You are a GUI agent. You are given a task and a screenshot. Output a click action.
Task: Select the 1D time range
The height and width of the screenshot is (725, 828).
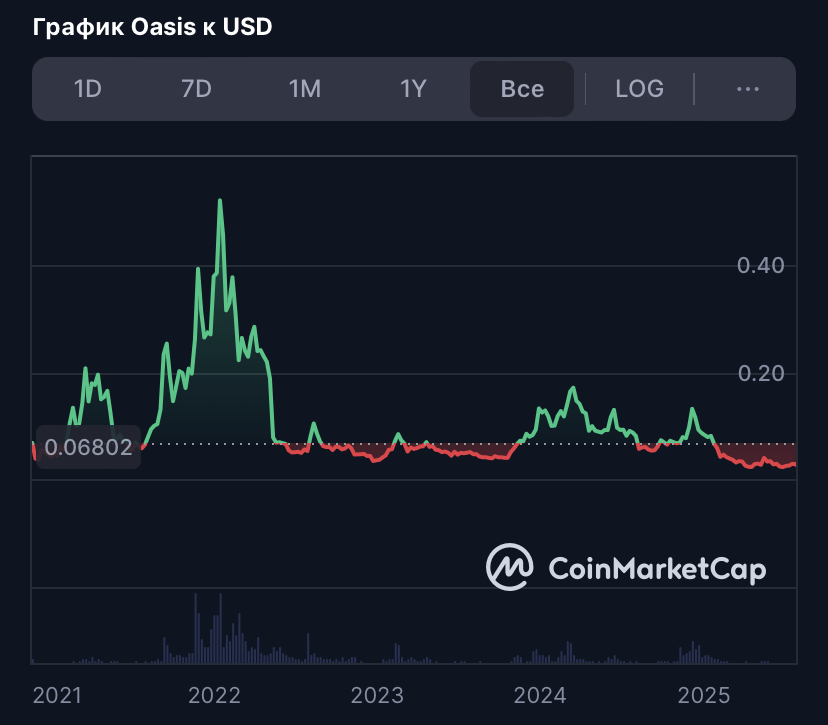click(88, 89)
